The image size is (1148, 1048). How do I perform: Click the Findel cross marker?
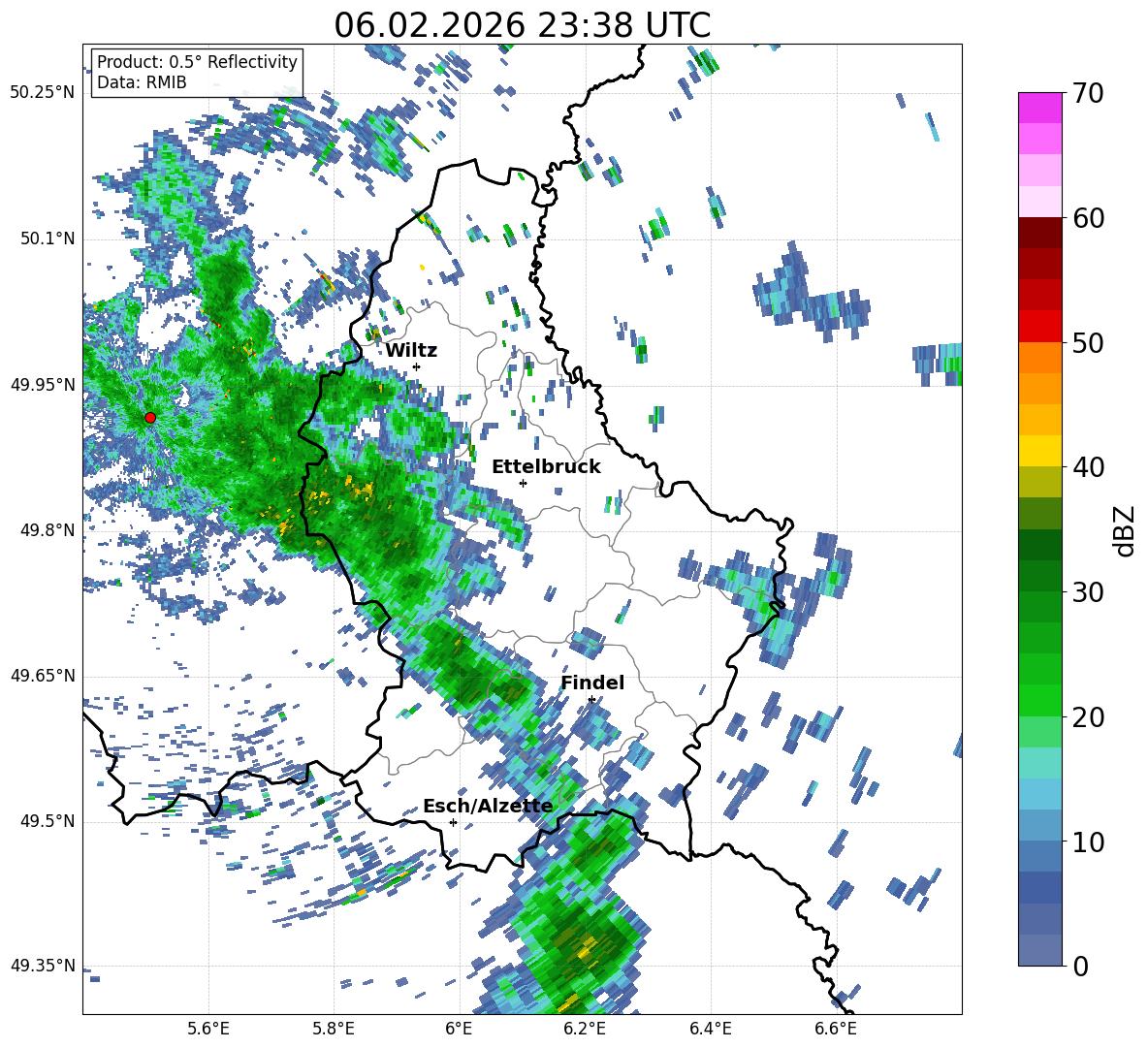591,700
